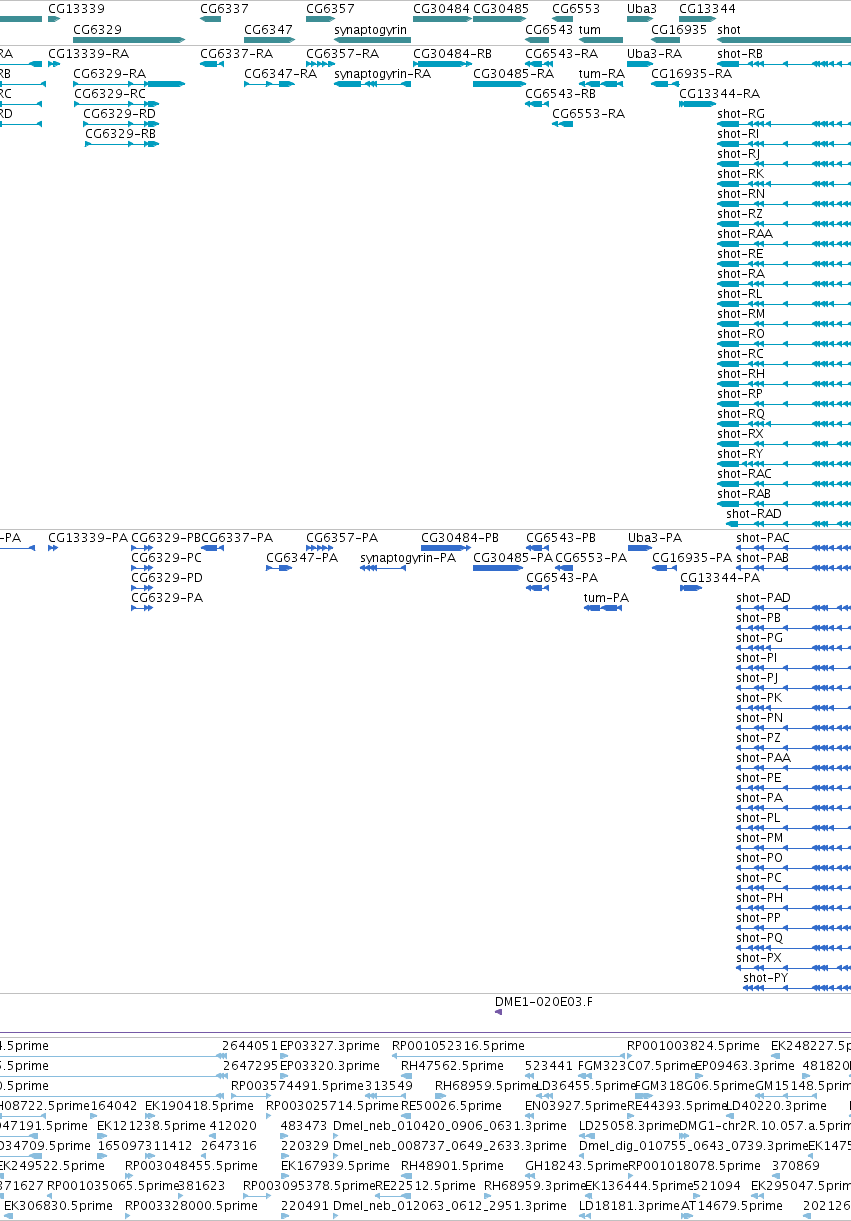Select protein CG30484-PB

pyautogui.click(x=460, y=538)
